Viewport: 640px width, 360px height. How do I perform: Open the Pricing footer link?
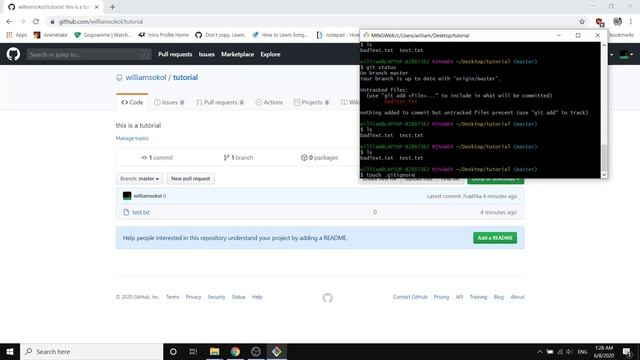tap(441, 297)
